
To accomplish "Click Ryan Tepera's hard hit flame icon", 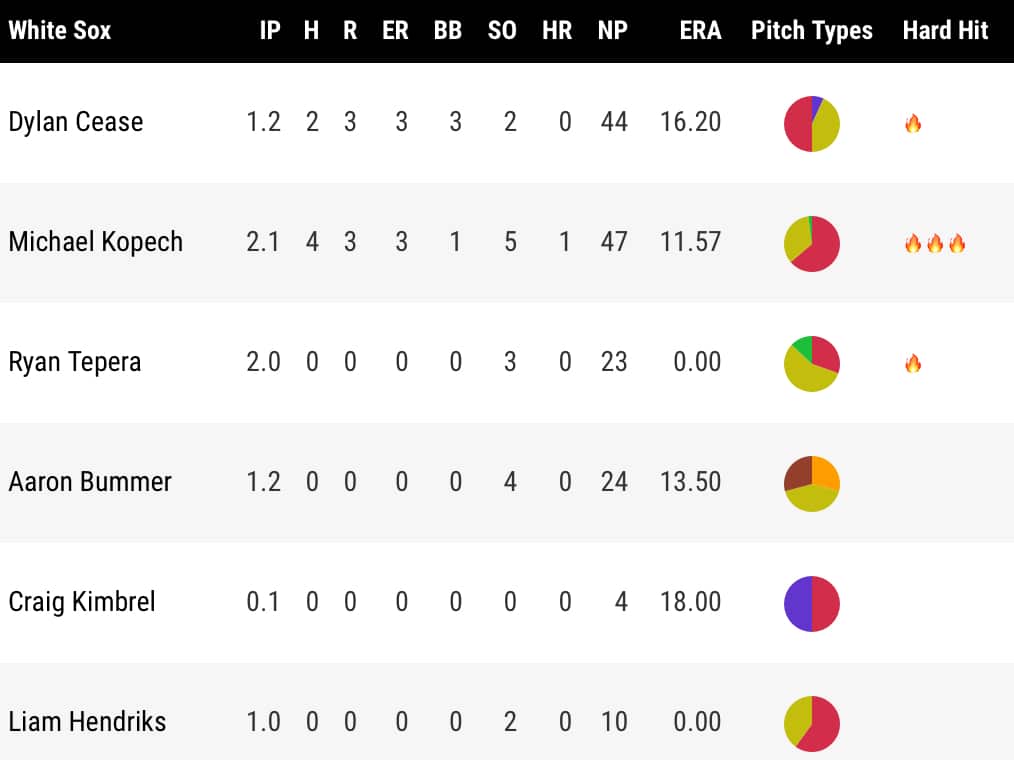I will point(912,363).
